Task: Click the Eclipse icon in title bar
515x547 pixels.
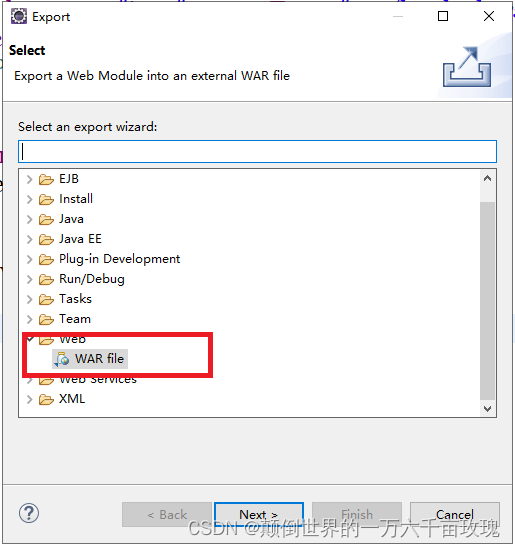Action: pos(19,16)
